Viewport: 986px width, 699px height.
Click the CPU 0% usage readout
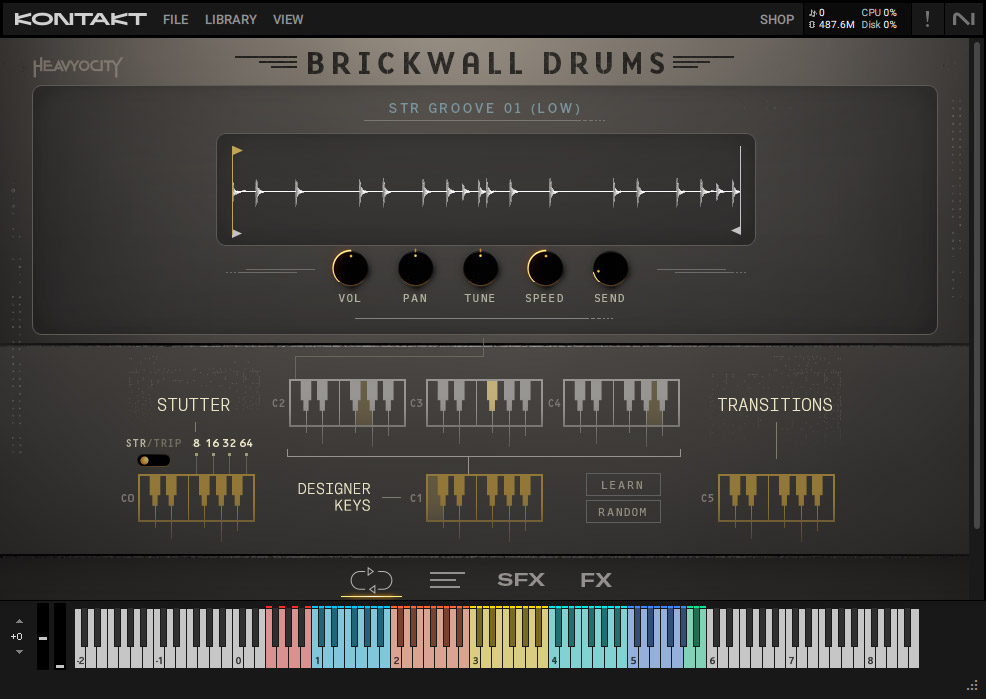click(879, 13)
